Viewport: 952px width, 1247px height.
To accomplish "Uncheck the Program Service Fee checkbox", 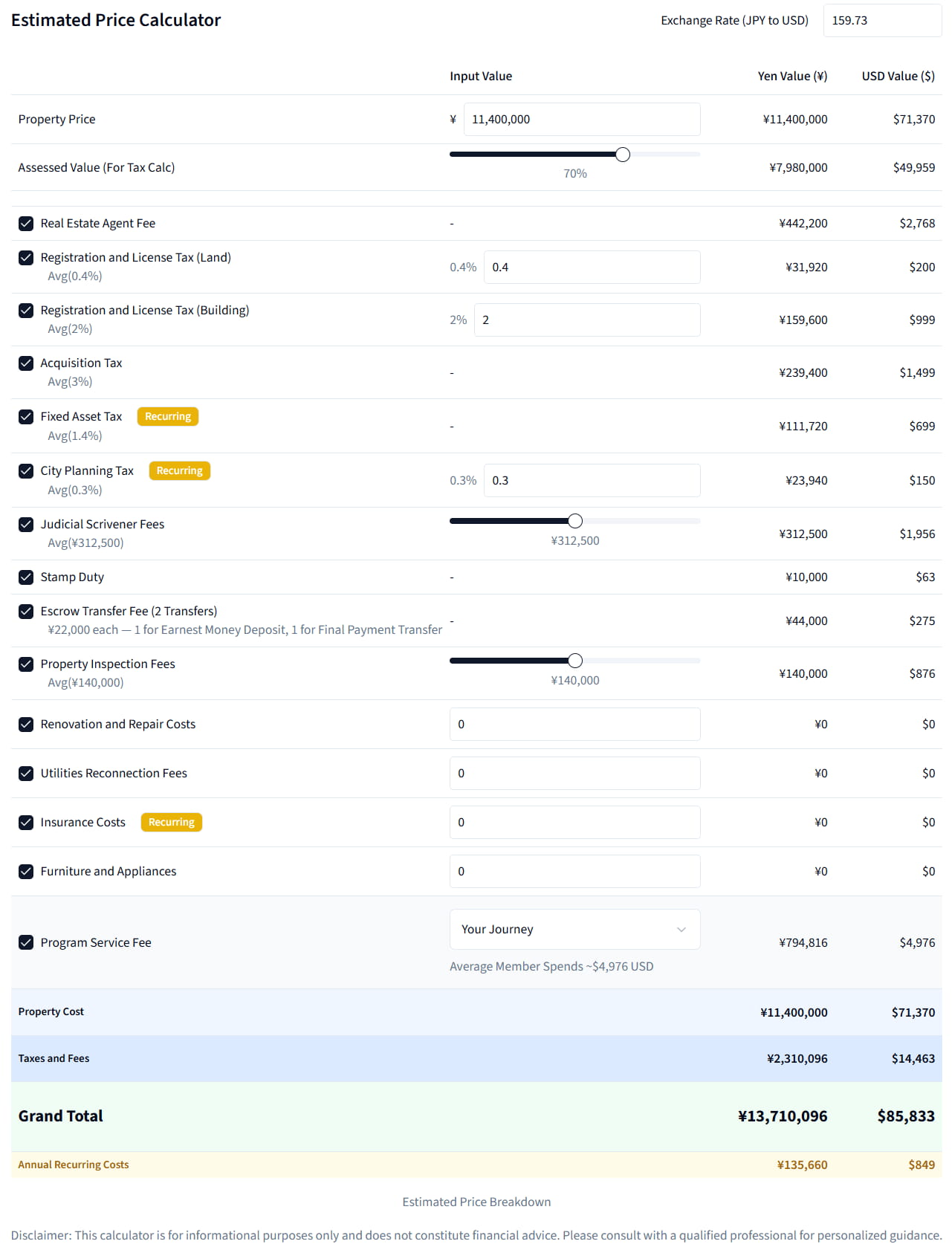I will (x=26, y=942).
